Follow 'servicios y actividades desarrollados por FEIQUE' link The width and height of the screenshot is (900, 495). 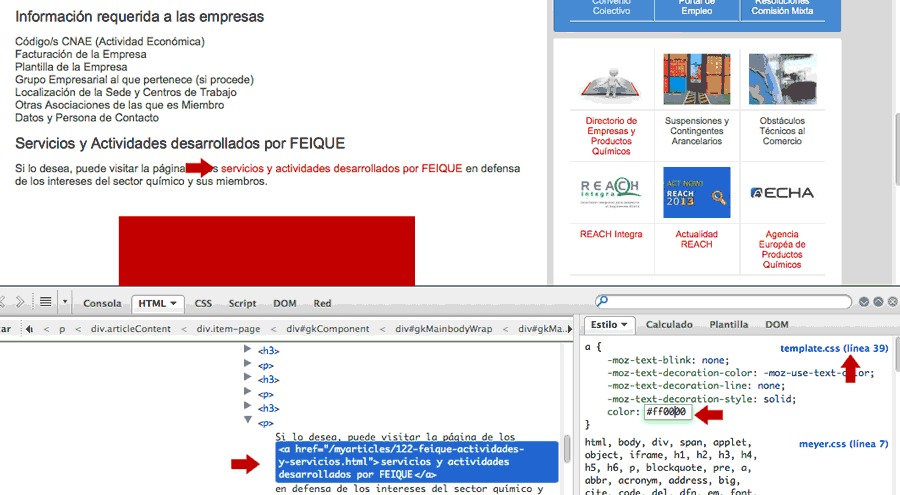pos(342,168)
